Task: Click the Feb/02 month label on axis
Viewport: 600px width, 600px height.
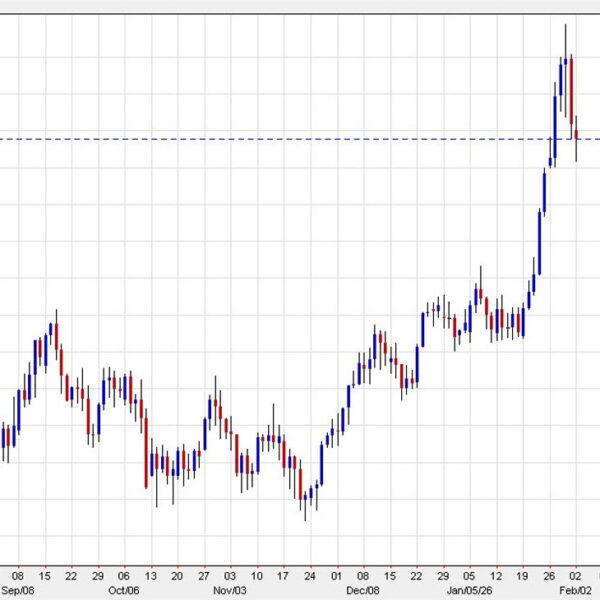Action: [x=575, y=590]
